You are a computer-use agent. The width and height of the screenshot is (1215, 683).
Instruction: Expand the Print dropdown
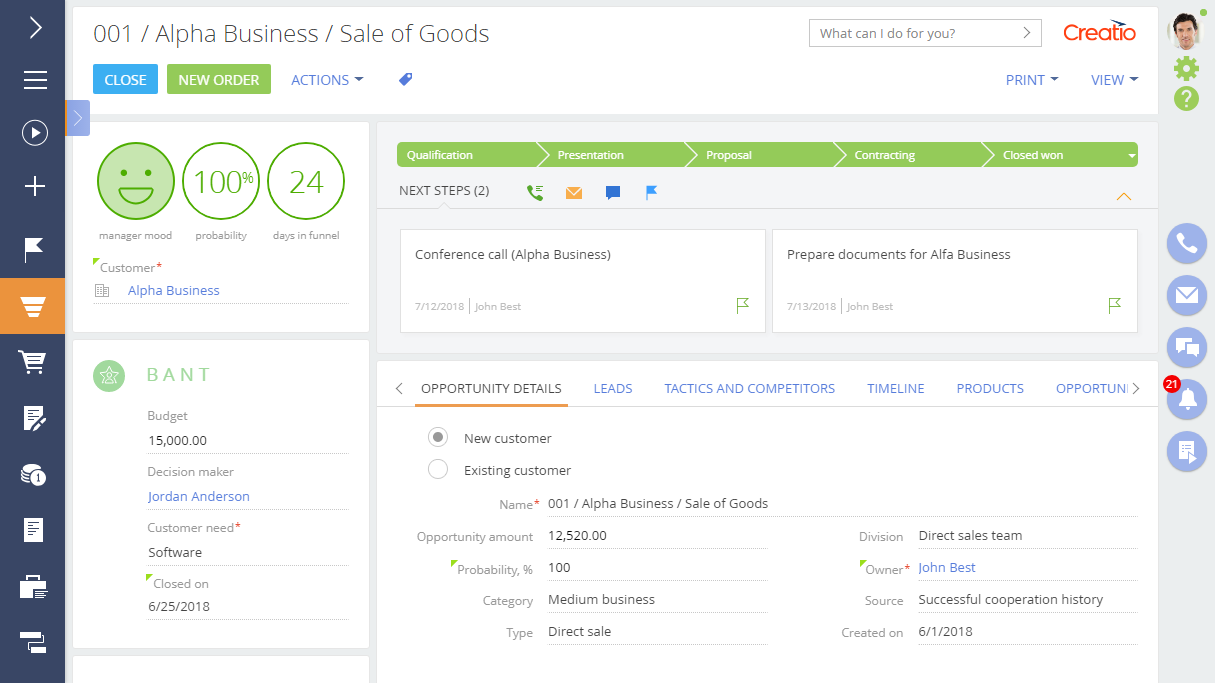click(x=1031, y=80)
